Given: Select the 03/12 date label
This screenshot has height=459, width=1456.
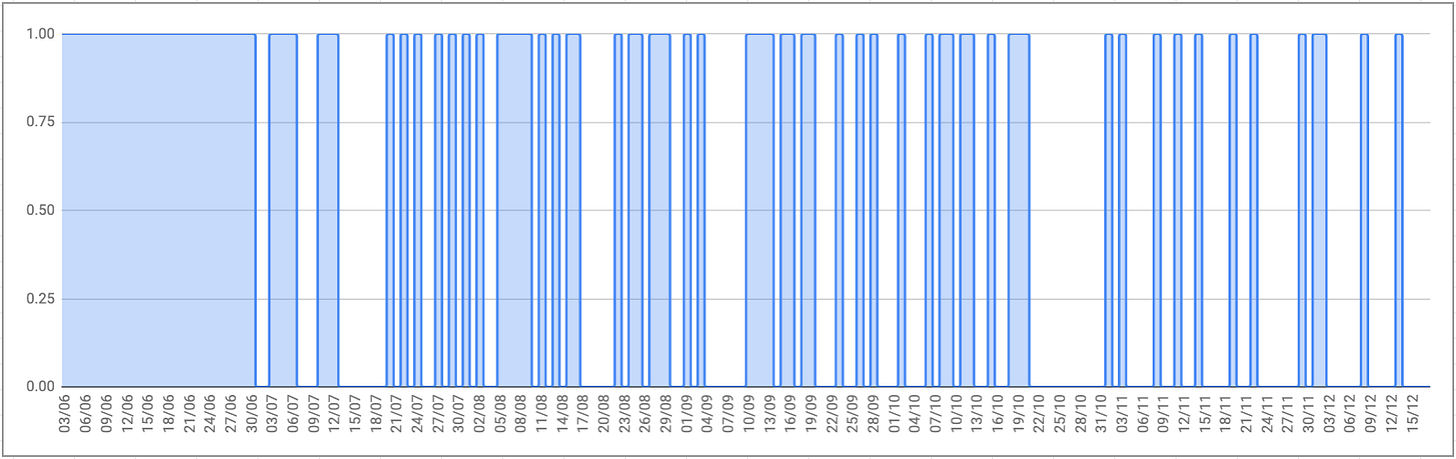Looking at the screenshot, I should [1330, 413].
